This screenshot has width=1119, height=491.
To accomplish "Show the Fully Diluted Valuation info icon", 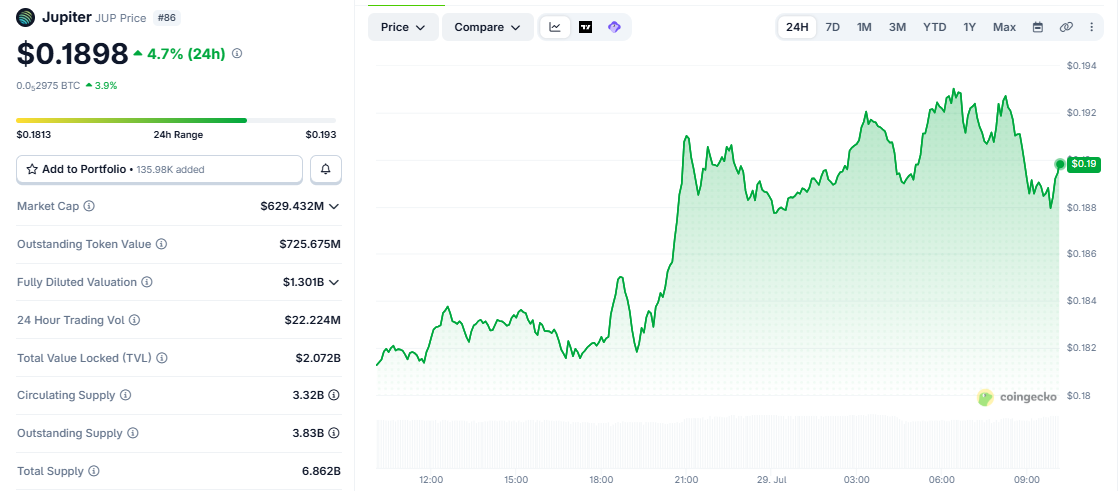I will [147, 282].
